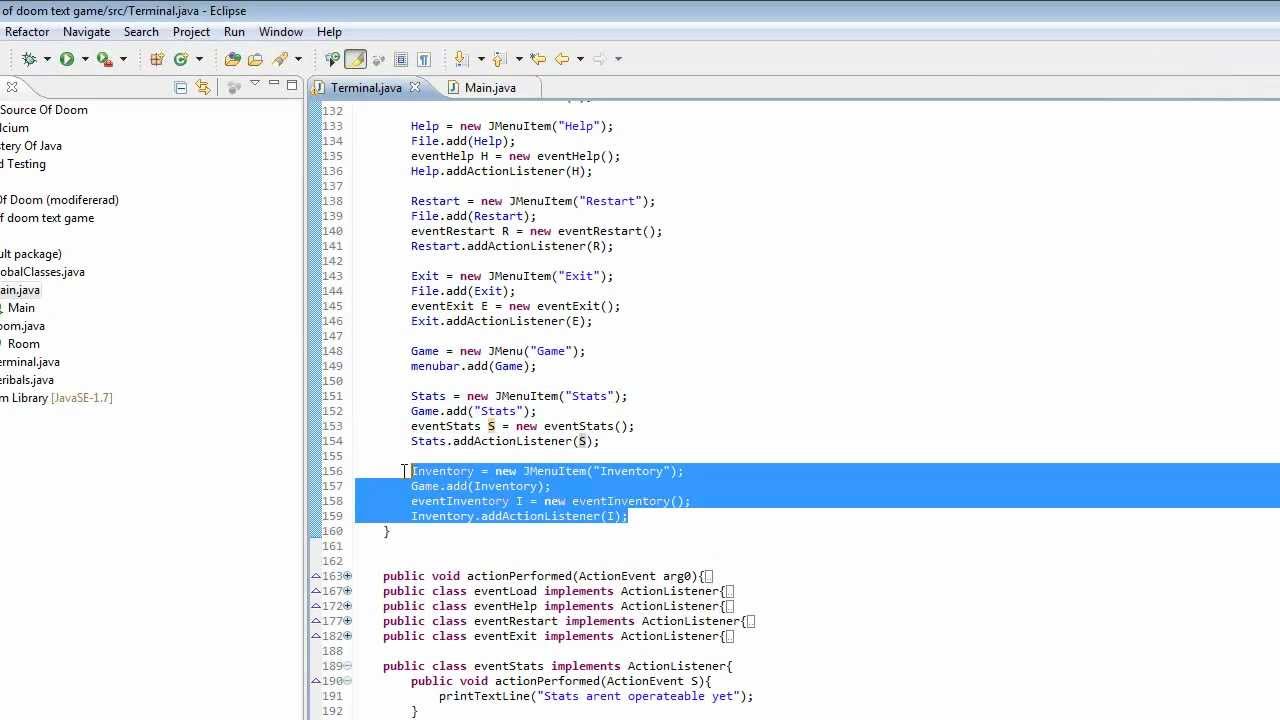Screen dimensions: 1280x720
Task: Click the code line menubar.add(Game);
Action: [473, 366]
